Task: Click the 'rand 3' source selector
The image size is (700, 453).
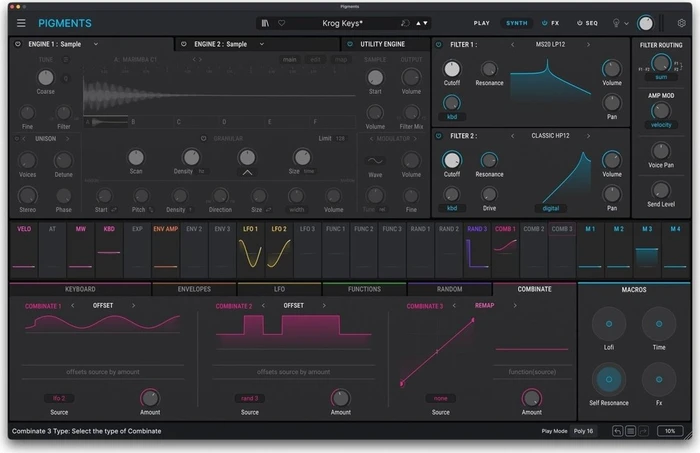Action: (250, 398)
